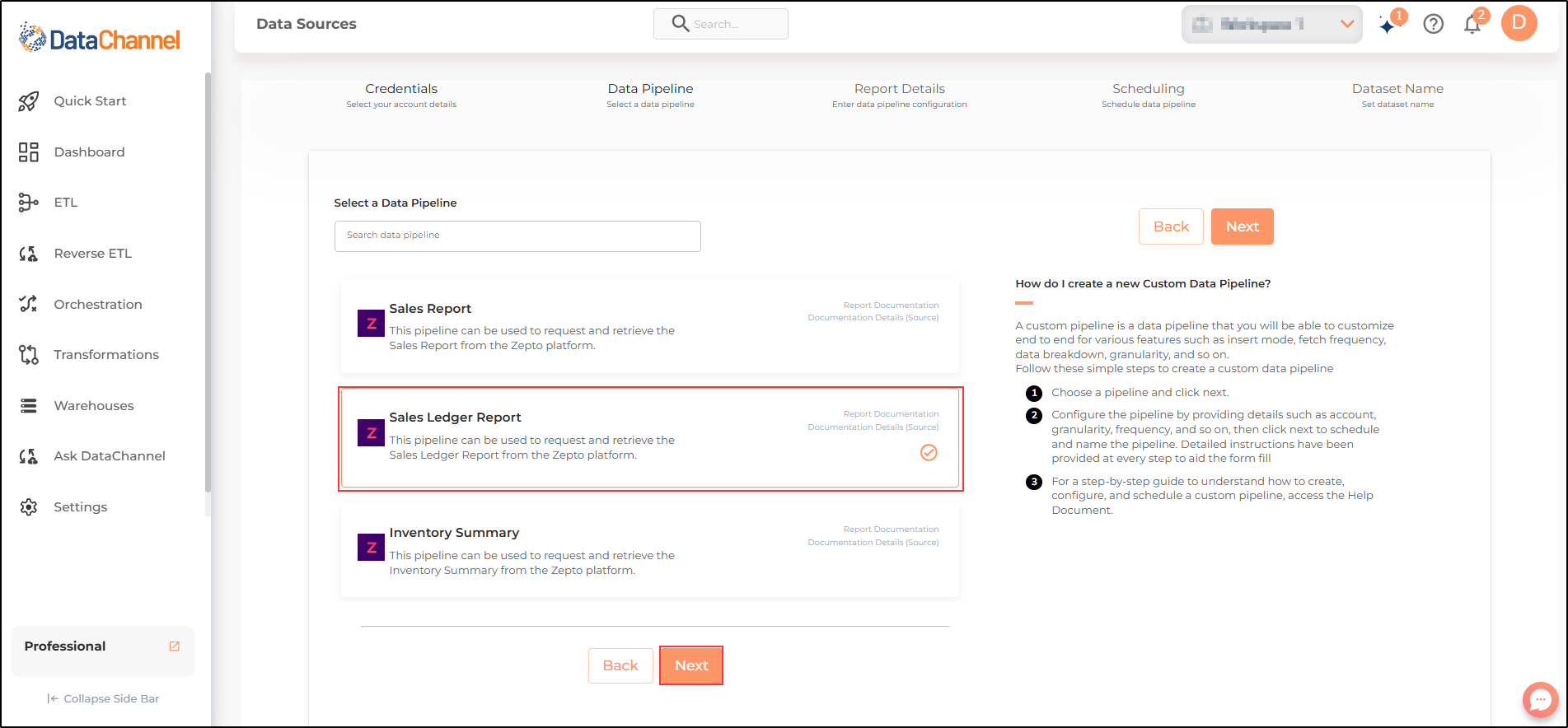The width and height of the screenshot is (1568, 728).
Task: Open Dashboard menu item
Action: tap(89, 152)
